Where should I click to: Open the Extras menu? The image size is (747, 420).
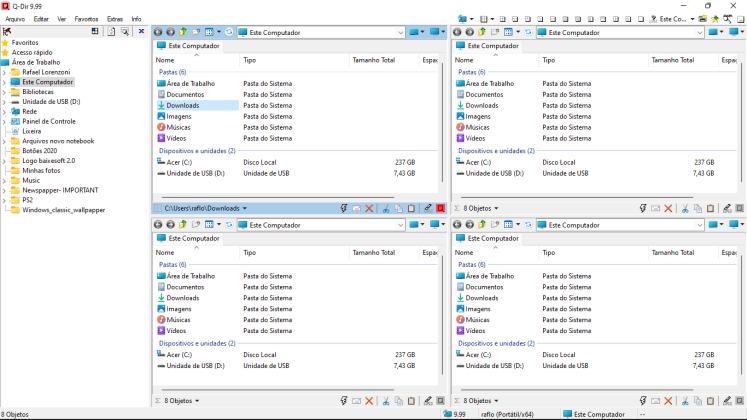coord(115,19)
